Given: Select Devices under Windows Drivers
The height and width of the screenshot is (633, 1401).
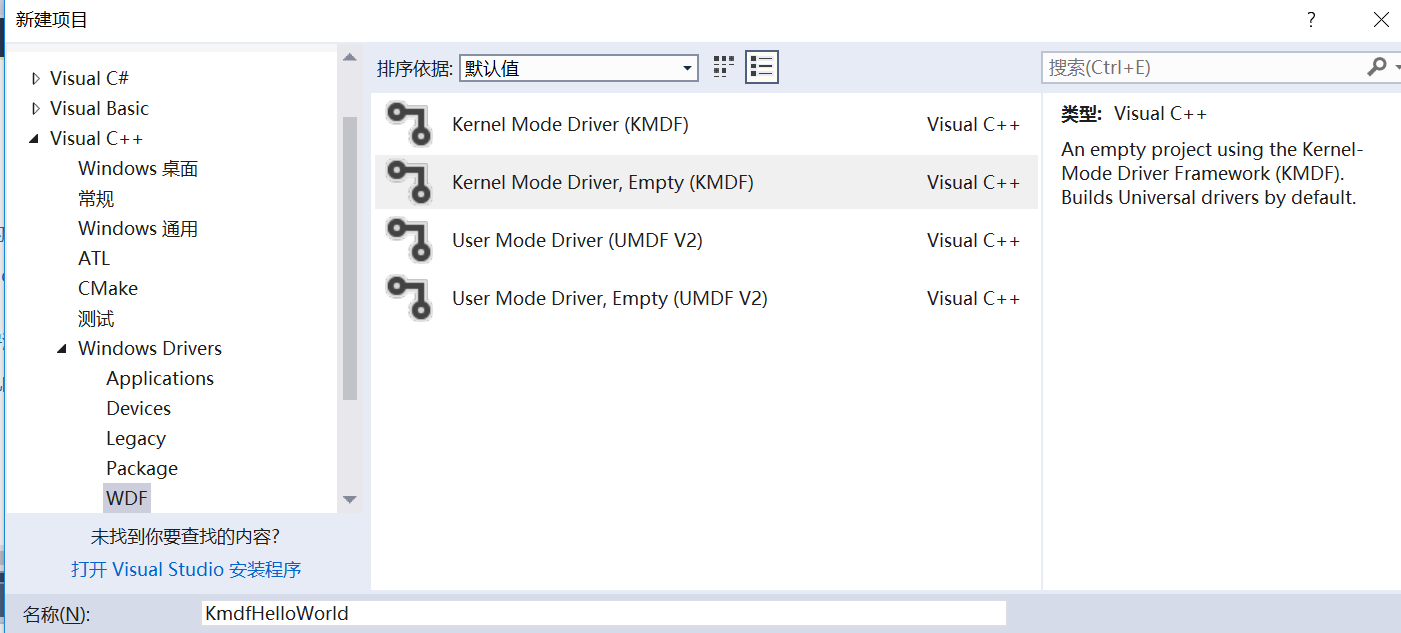Looking at the screenshot, I should 138,408.
